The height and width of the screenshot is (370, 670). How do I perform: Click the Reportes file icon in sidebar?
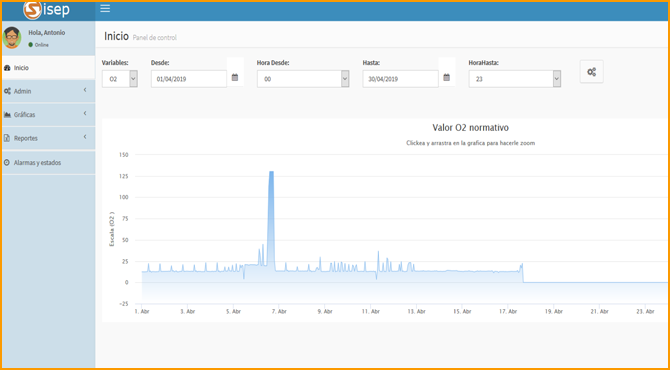(x=6, y=138)
